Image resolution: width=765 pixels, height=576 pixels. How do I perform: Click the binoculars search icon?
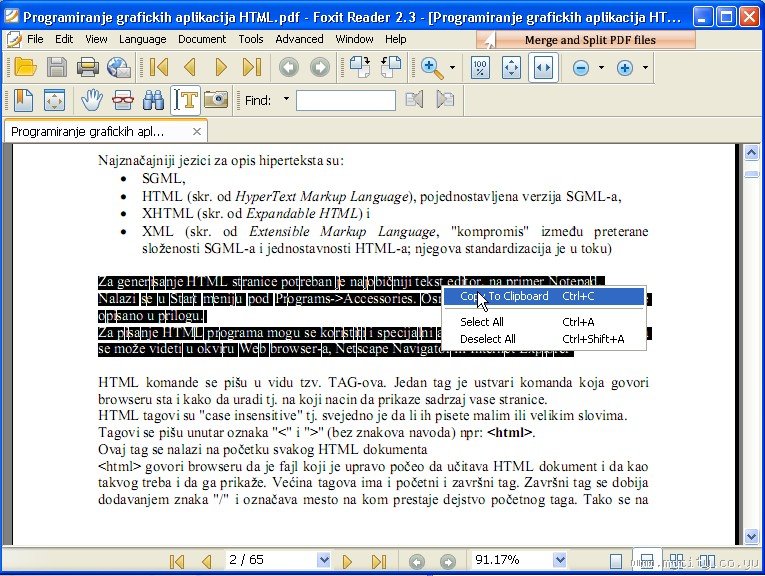click(153, 100)
